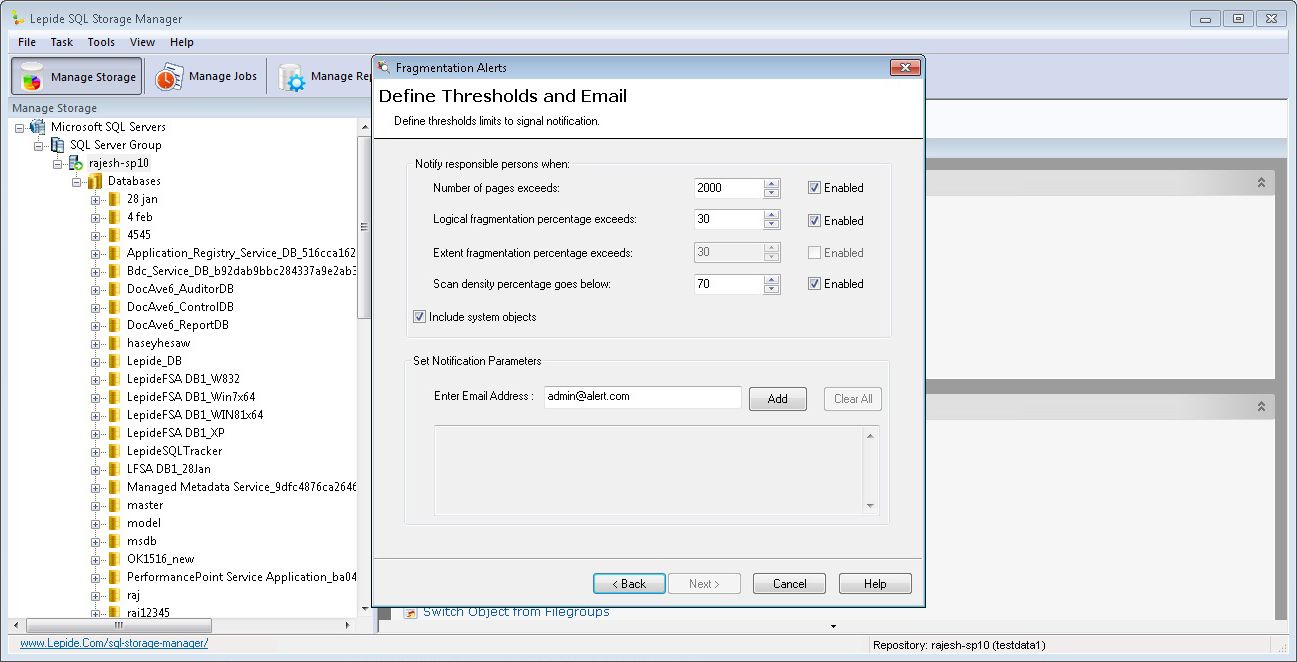This screenshot has width=1297, height=662.
Task: Open the File menu
Action: point(27,42)
